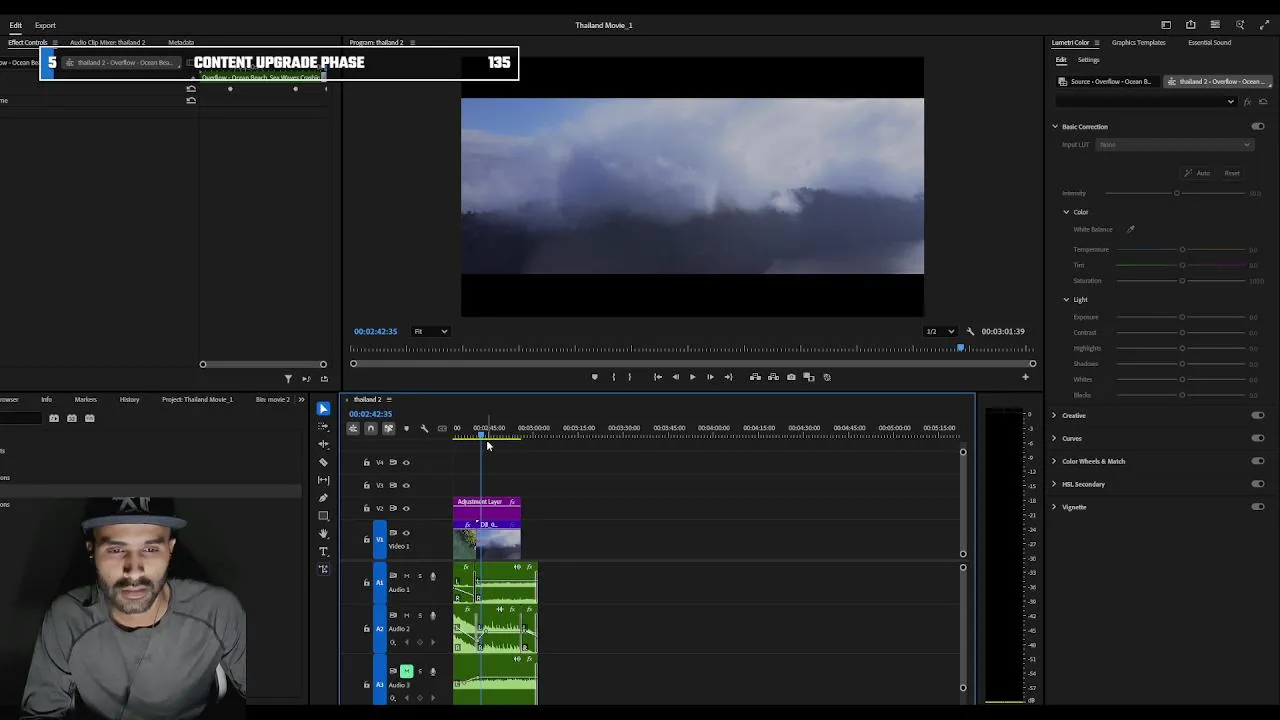Click the Auto button in Basic Correction
Image resolution: width=1280 pixels, height=720 pixels.
(1197, 173)
